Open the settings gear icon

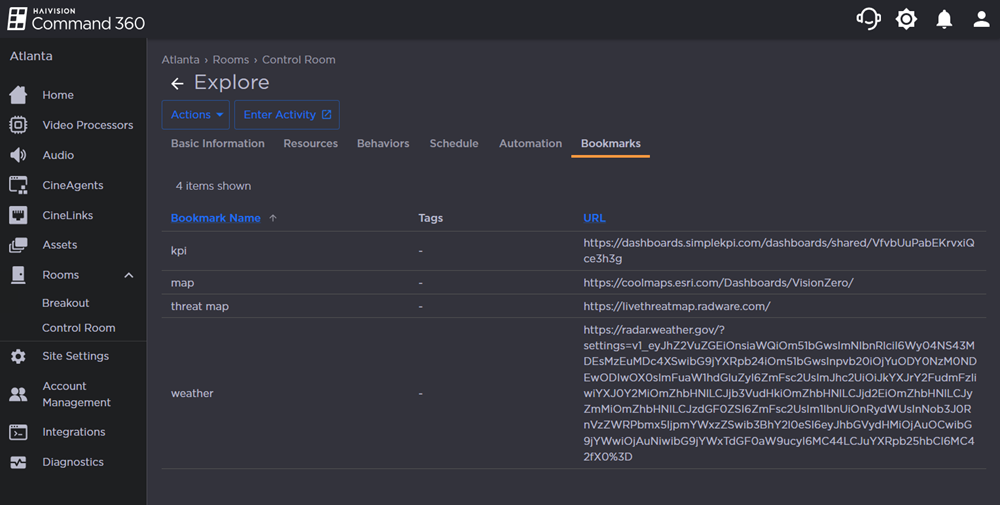[906, 19]
